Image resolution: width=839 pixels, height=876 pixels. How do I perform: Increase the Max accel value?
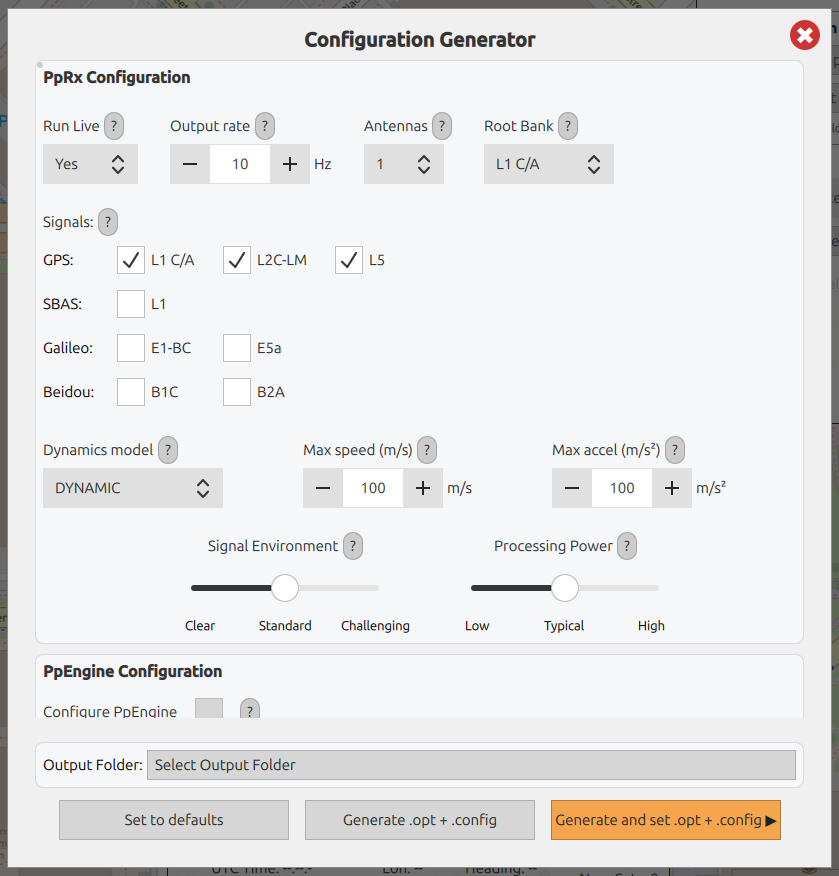[672, 488]
